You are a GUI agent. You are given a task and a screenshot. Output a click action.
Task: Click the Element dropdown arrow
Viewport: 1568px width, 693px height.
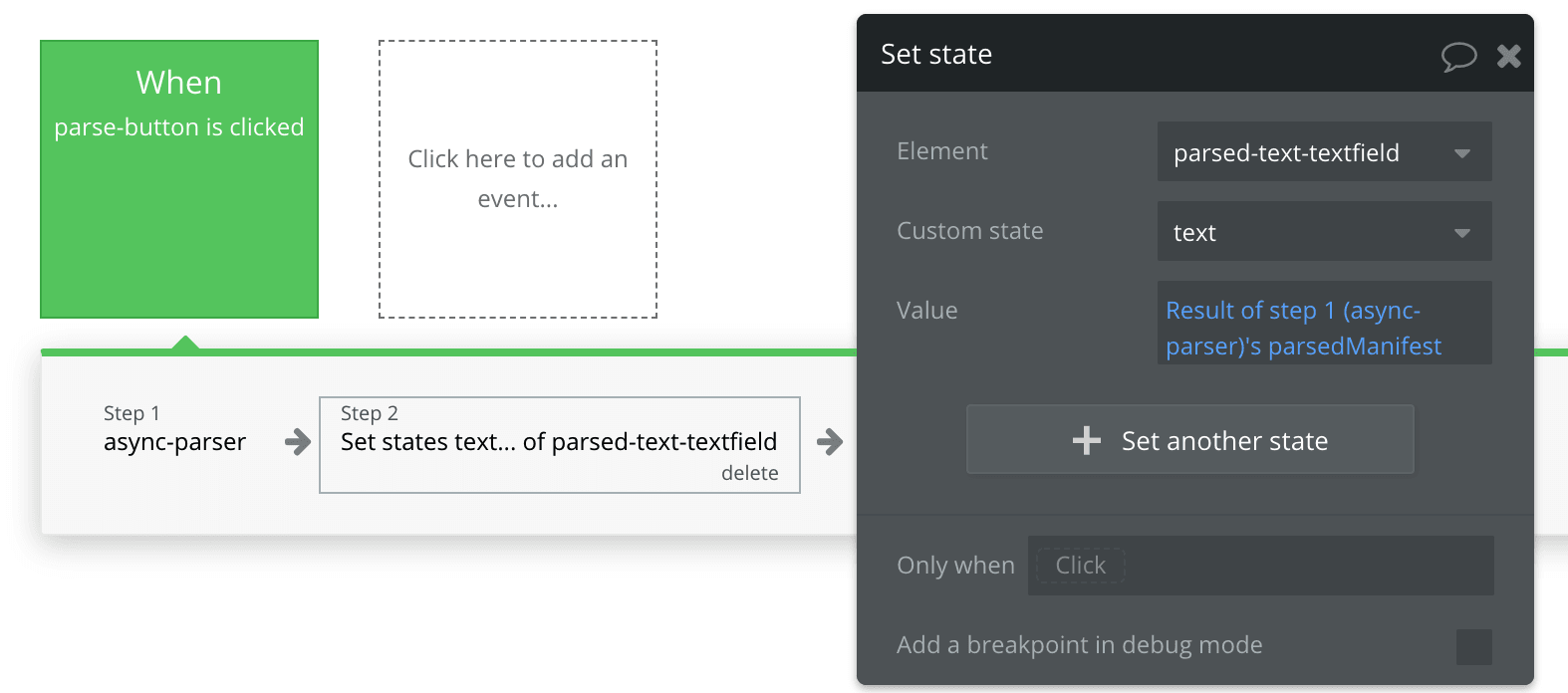point(1462,153)
